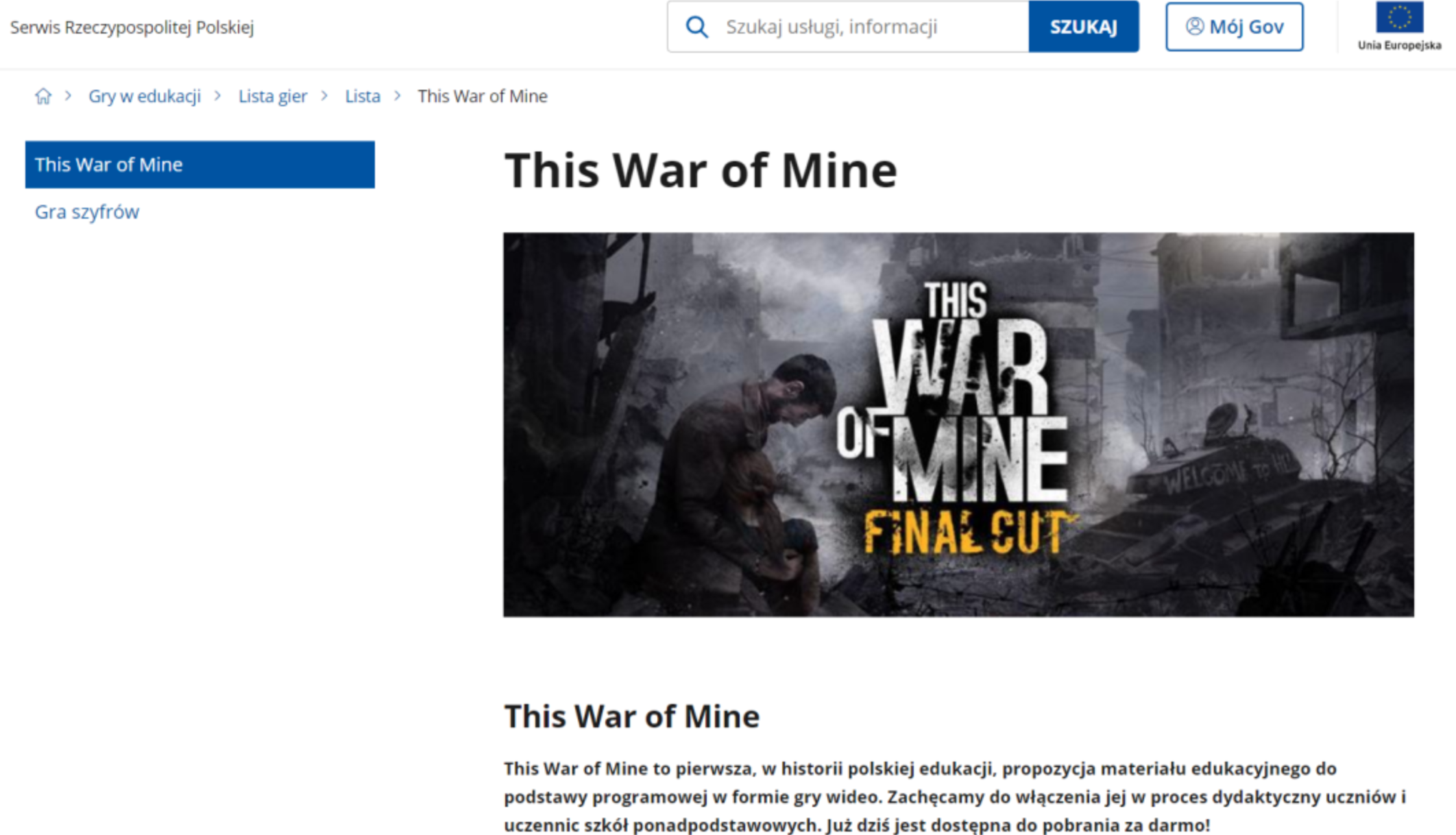Viewport: 1456px width, 835px height.
Task: Click the breadcrumb chevron after home icon
Action: [68, 96]
